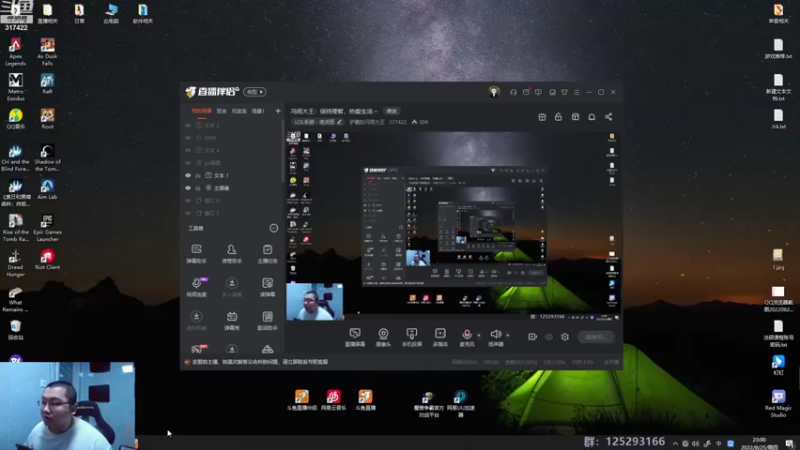Click the record video icon in bottom bar
Image resolution: width=800 pixels, height=450 pixels.
point(532,337)
